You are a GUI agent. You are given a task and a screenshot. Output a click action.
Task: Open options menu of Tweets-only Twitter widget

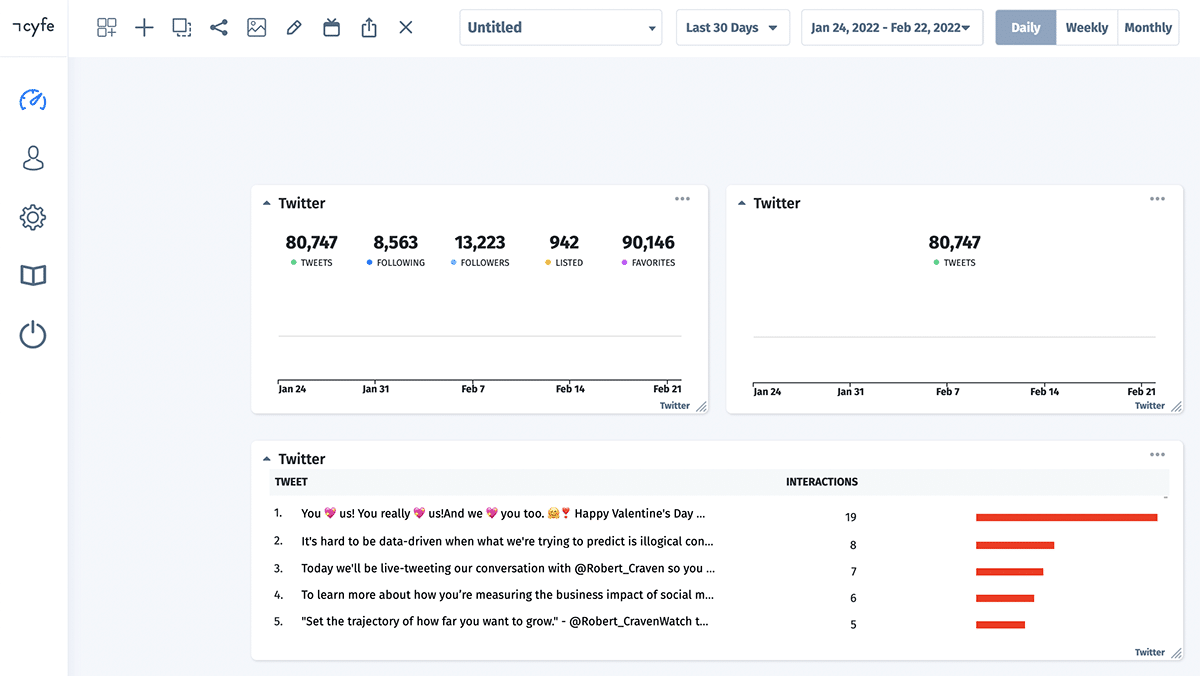1157,199
